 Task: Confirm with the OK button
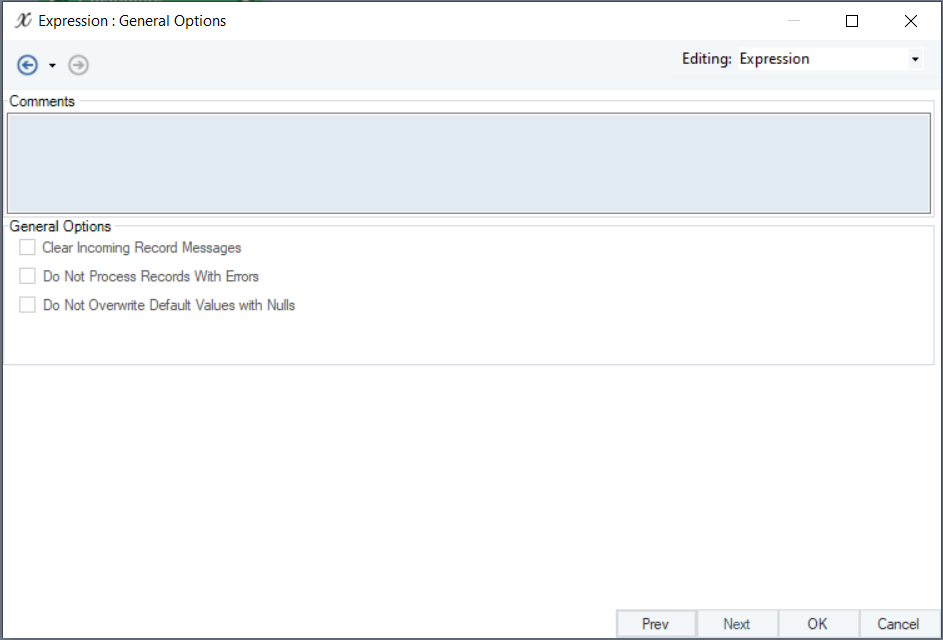pos(818,624)
